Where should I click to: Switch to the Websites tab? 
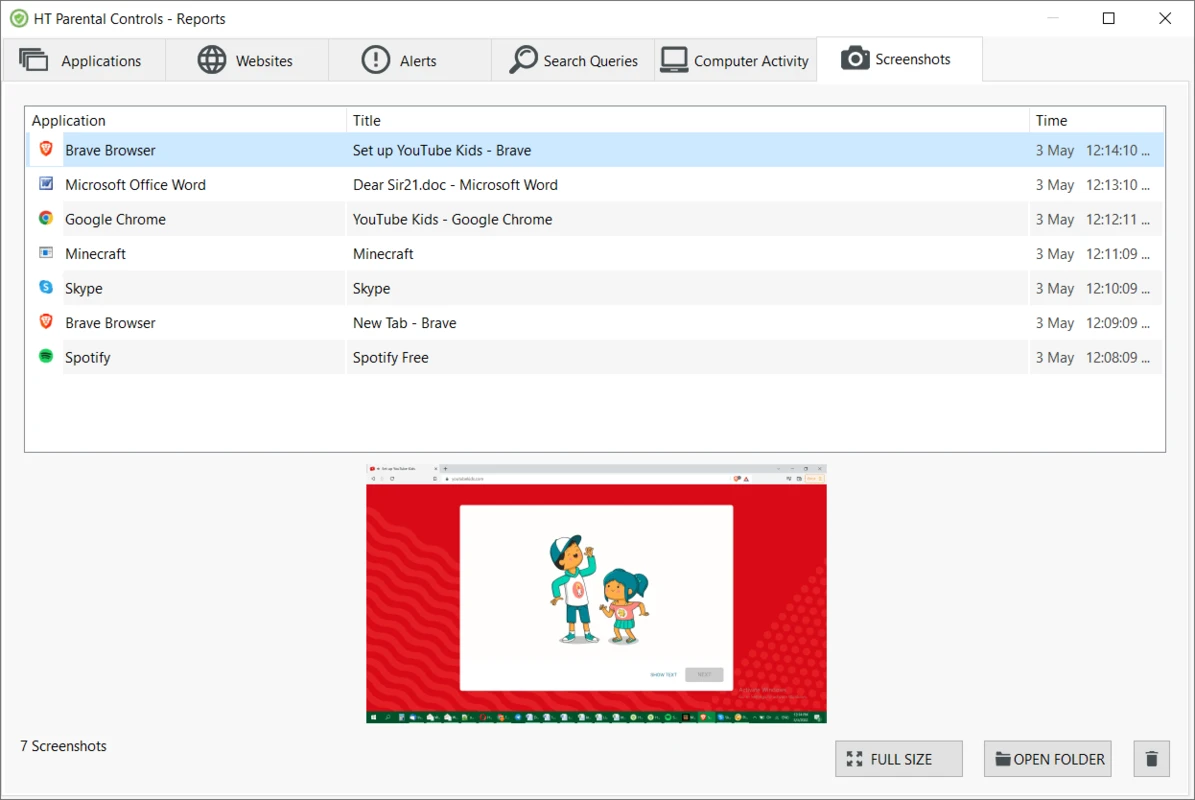(x=246, y=61)
